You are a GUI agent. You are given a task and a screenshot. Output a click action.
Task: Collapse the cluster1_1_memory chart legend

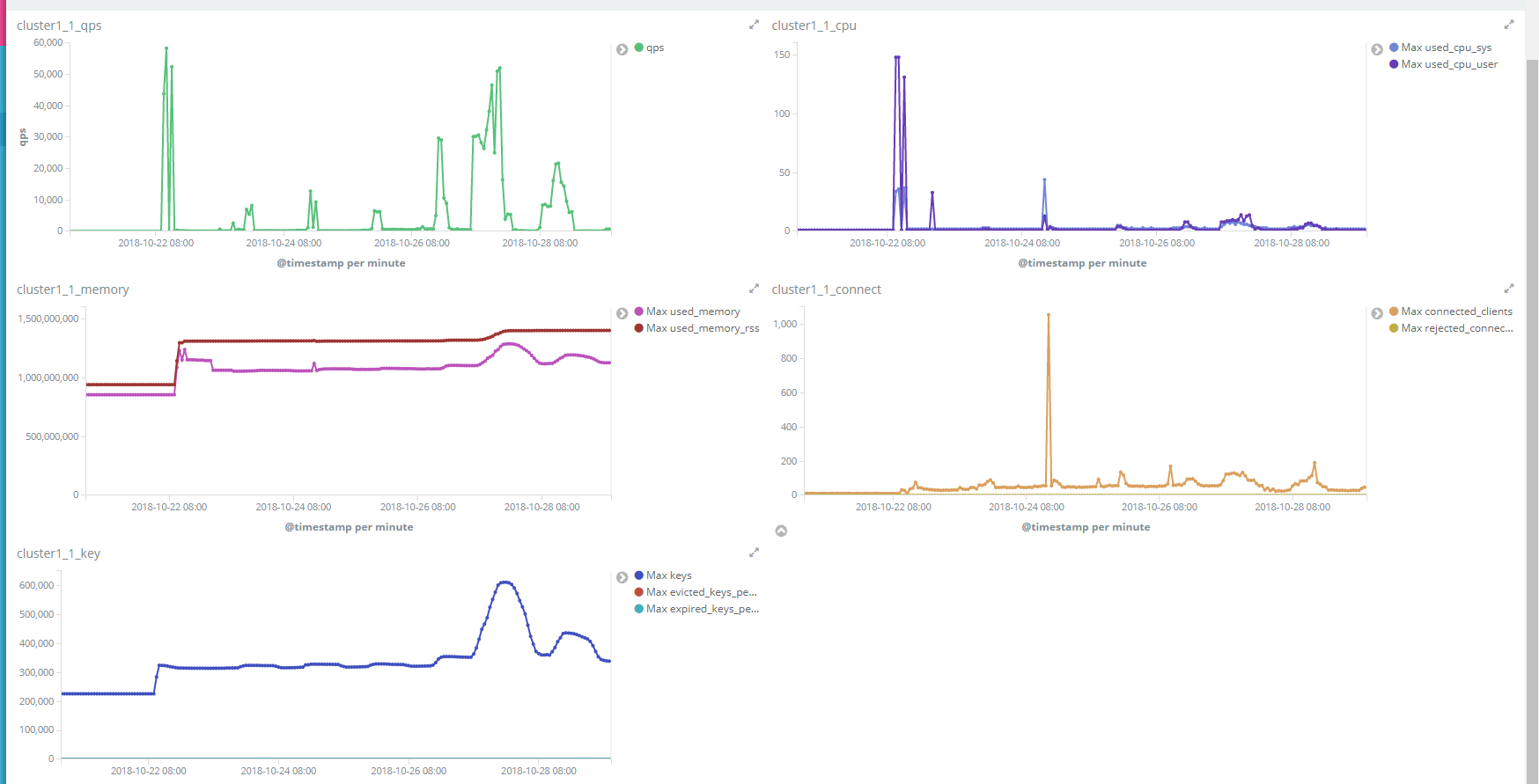pyautogui.click(x=622, y=313)
